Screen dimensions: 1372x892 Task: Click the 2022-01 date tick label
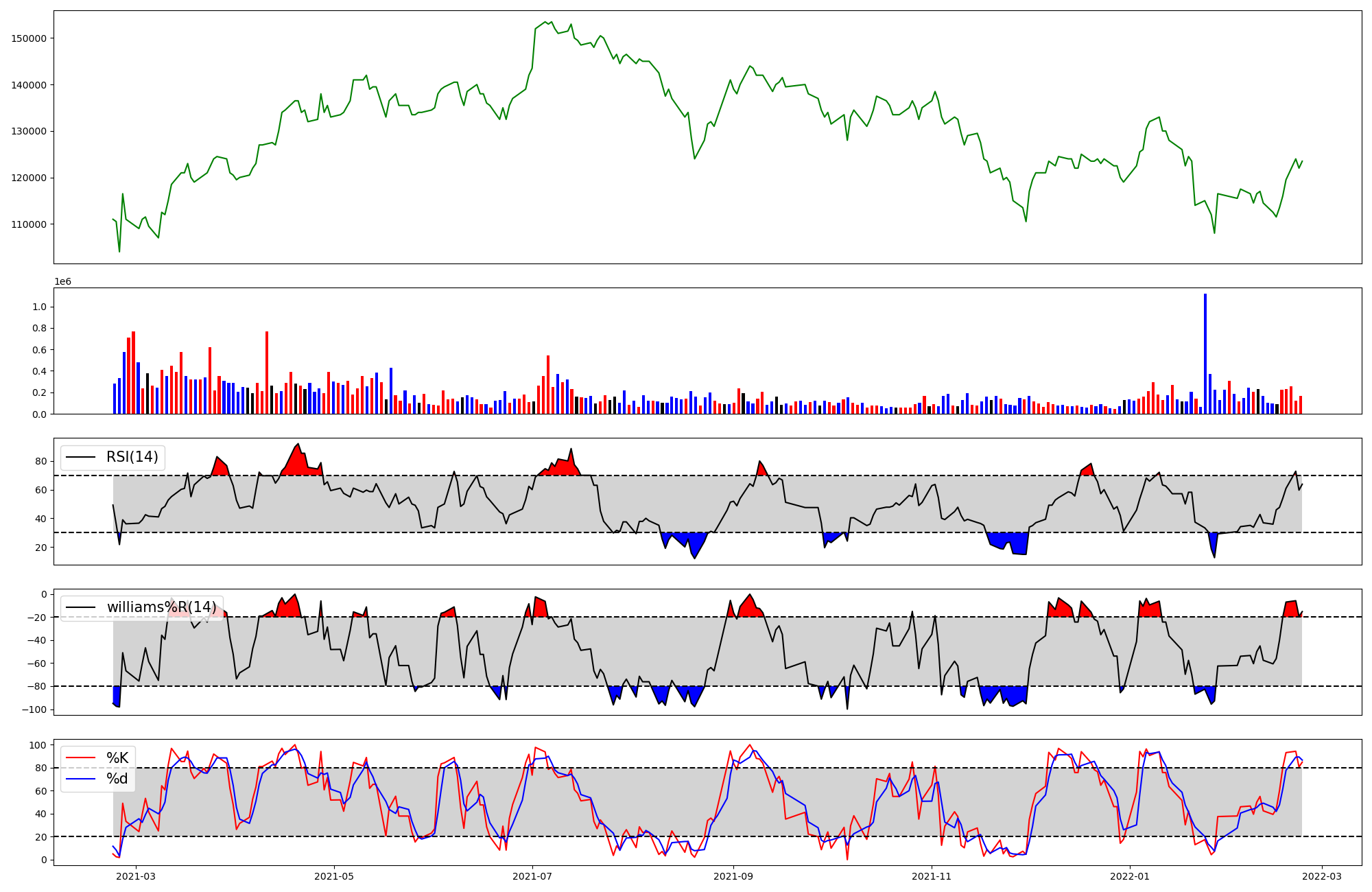click(1129, 876)
